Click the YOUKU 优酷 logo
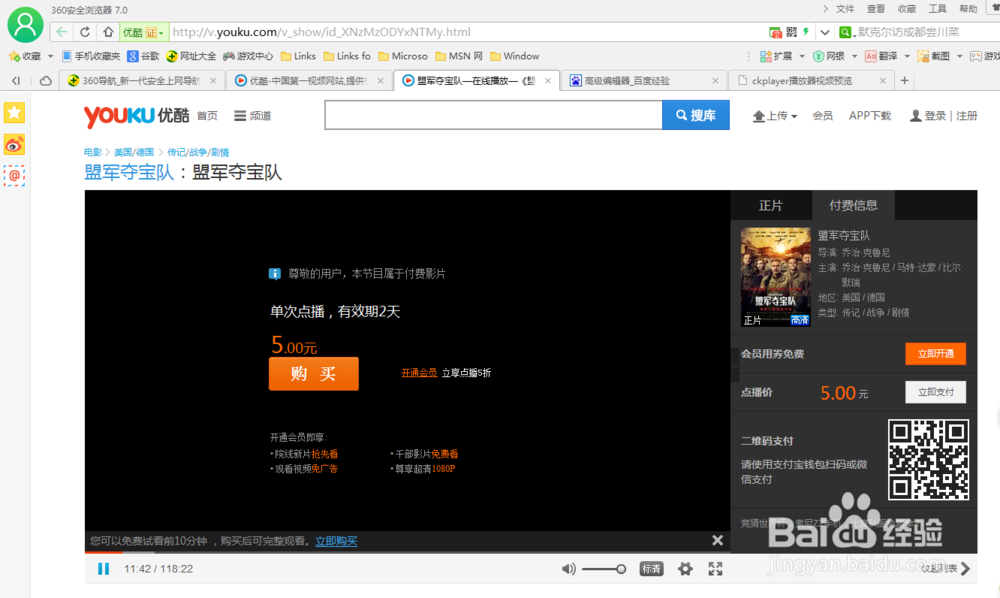 pos(136,116)
